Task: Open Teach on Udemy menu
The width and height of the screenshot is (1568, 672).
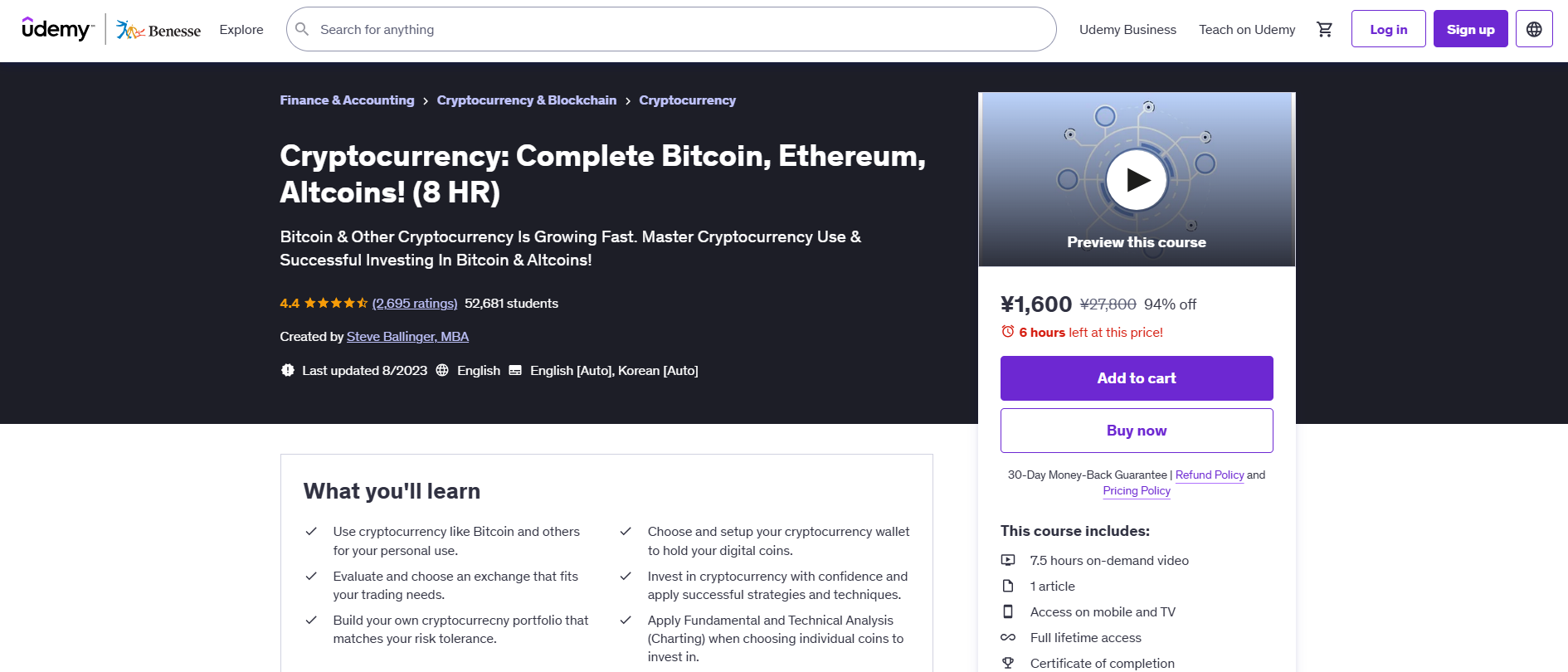Action: [x=1247, y=30]
